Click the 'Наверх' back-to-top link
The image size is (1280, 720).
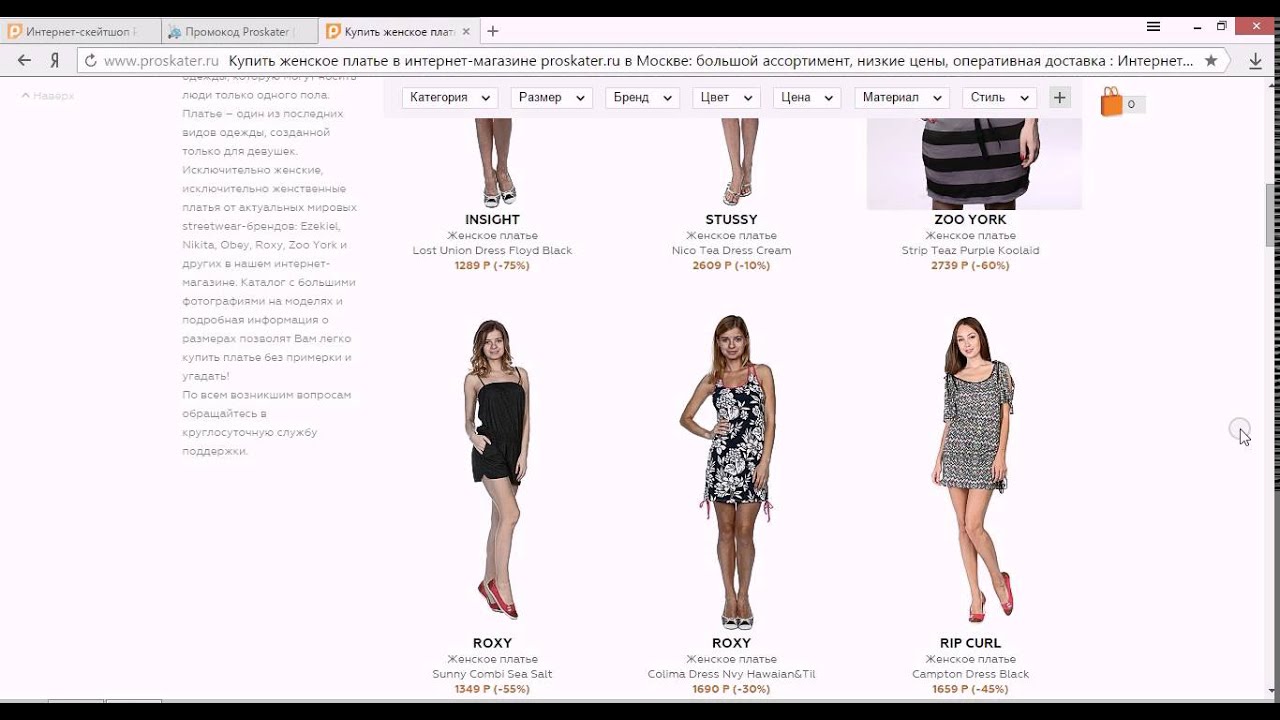pyautogui.click(x=48, y=96)
